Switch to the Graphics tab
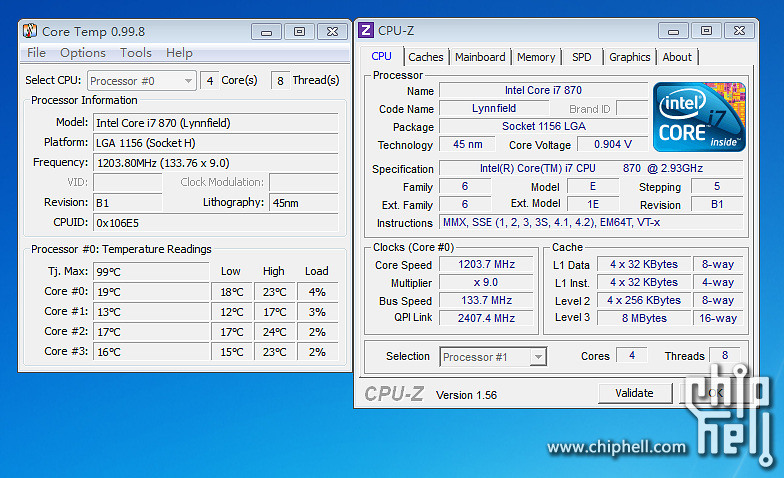Viewport: 784px width, 478px height. pos(630,57)
